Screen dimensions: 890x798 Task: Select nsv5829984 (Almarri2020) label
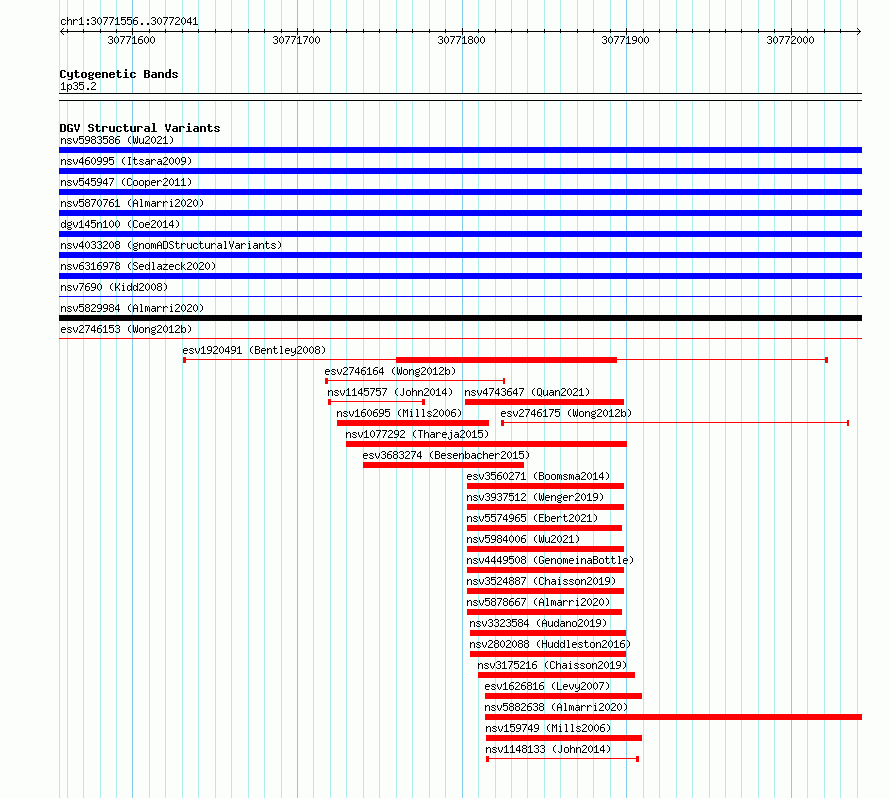tap(132, 308)
